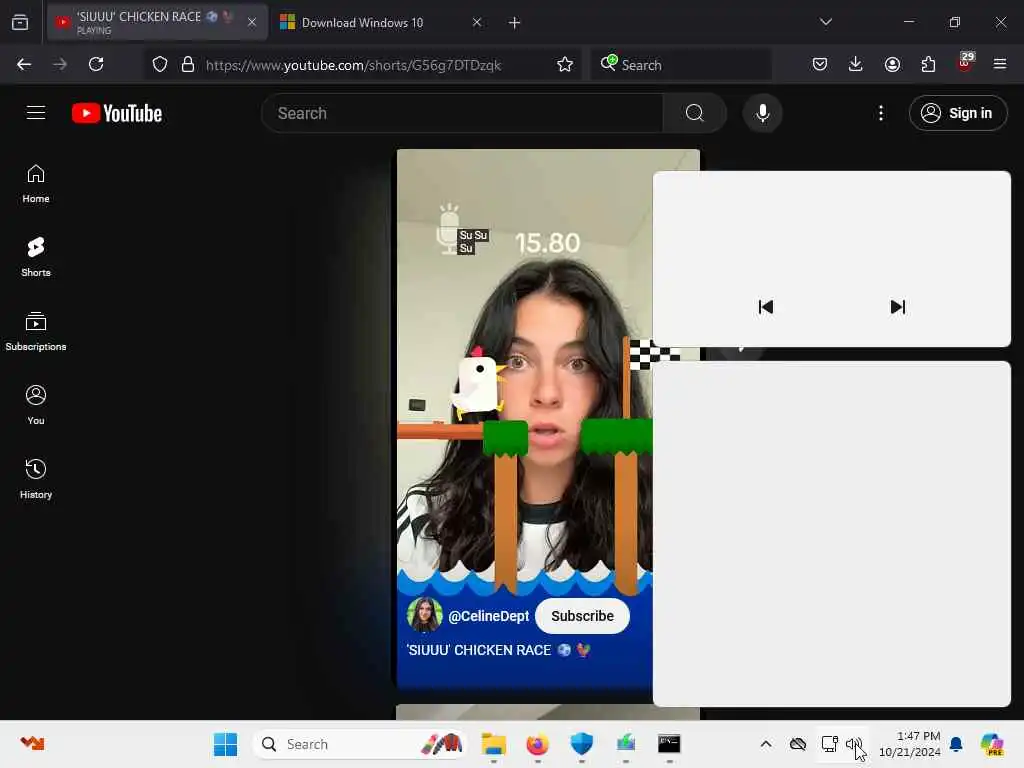Open the clock showing 1:47 PM
Image resolution: width=1024 pixels, height=768 pixels.
[909, 744]
